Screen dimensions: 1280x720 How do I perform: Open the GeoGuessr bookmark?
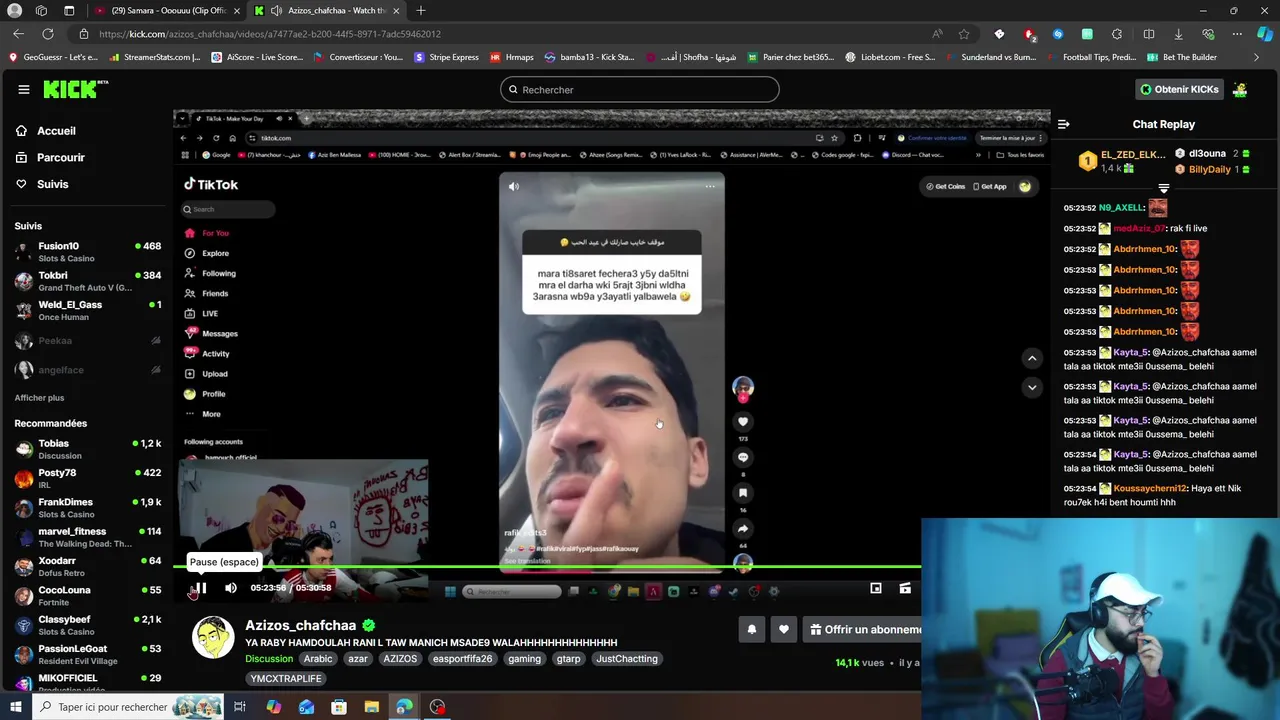click(53, 57)
